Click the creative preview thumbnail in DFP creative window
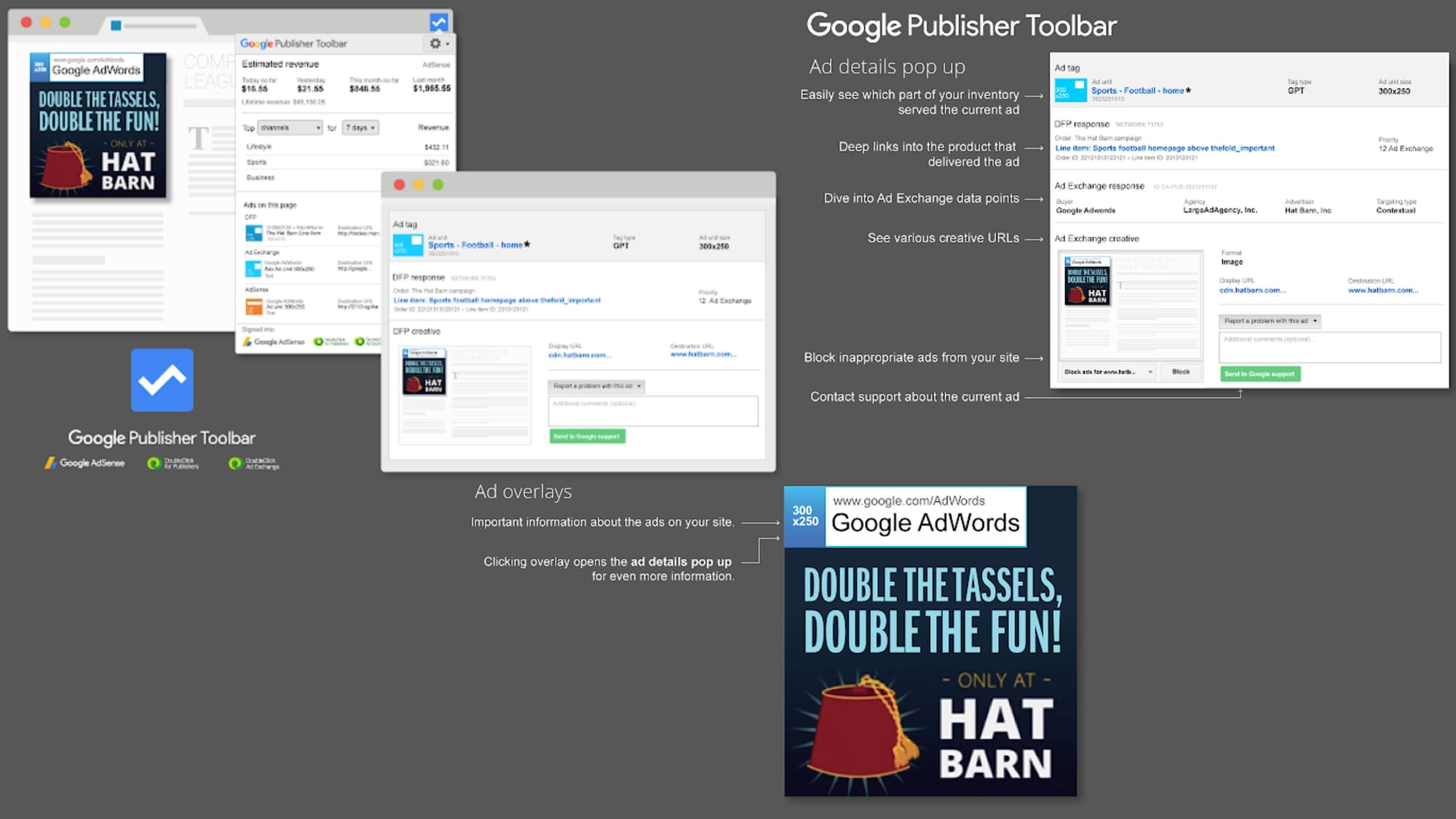The width and height of the screenshot is (1456, 819). (464, 395)
